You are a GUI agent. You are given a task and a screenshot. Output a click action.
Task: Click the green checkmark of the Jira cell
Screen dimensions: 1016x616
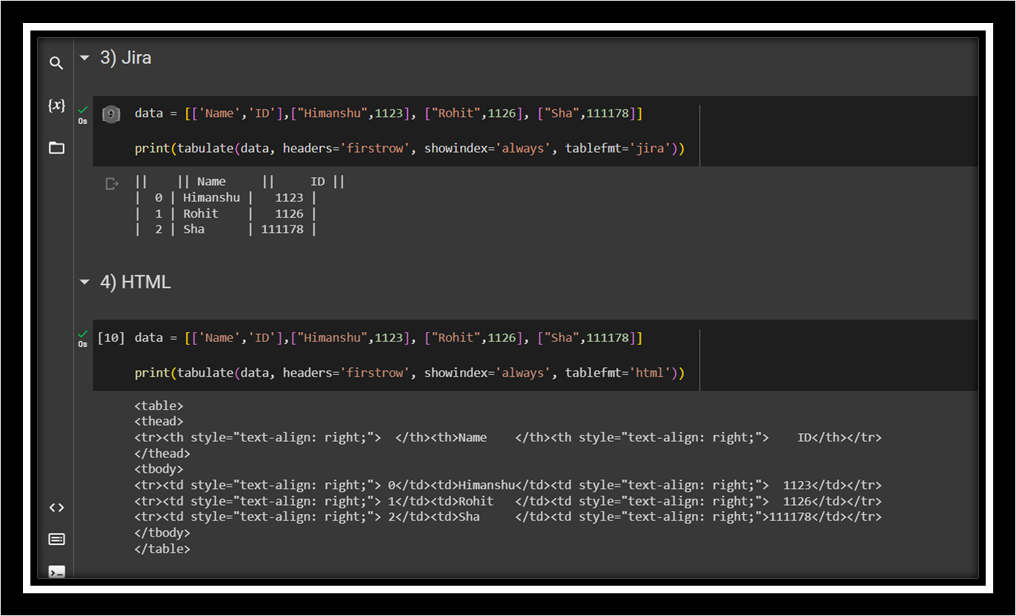click(x=83, y=110)
